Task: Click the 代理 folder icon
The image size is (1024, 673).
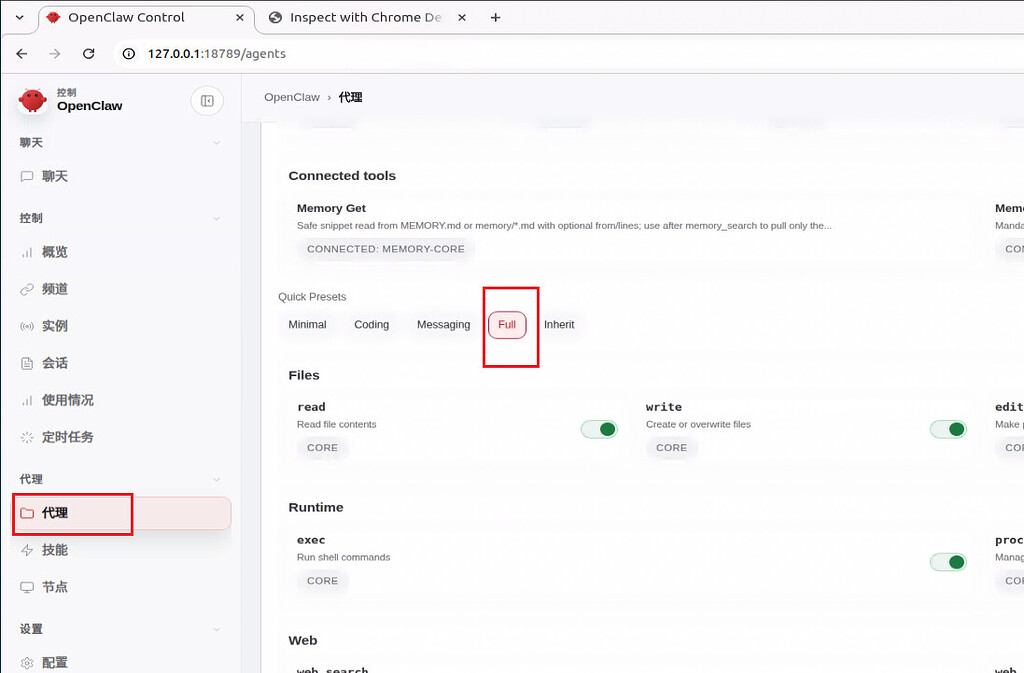Action: pyautogui.click(x=27, y=513)
